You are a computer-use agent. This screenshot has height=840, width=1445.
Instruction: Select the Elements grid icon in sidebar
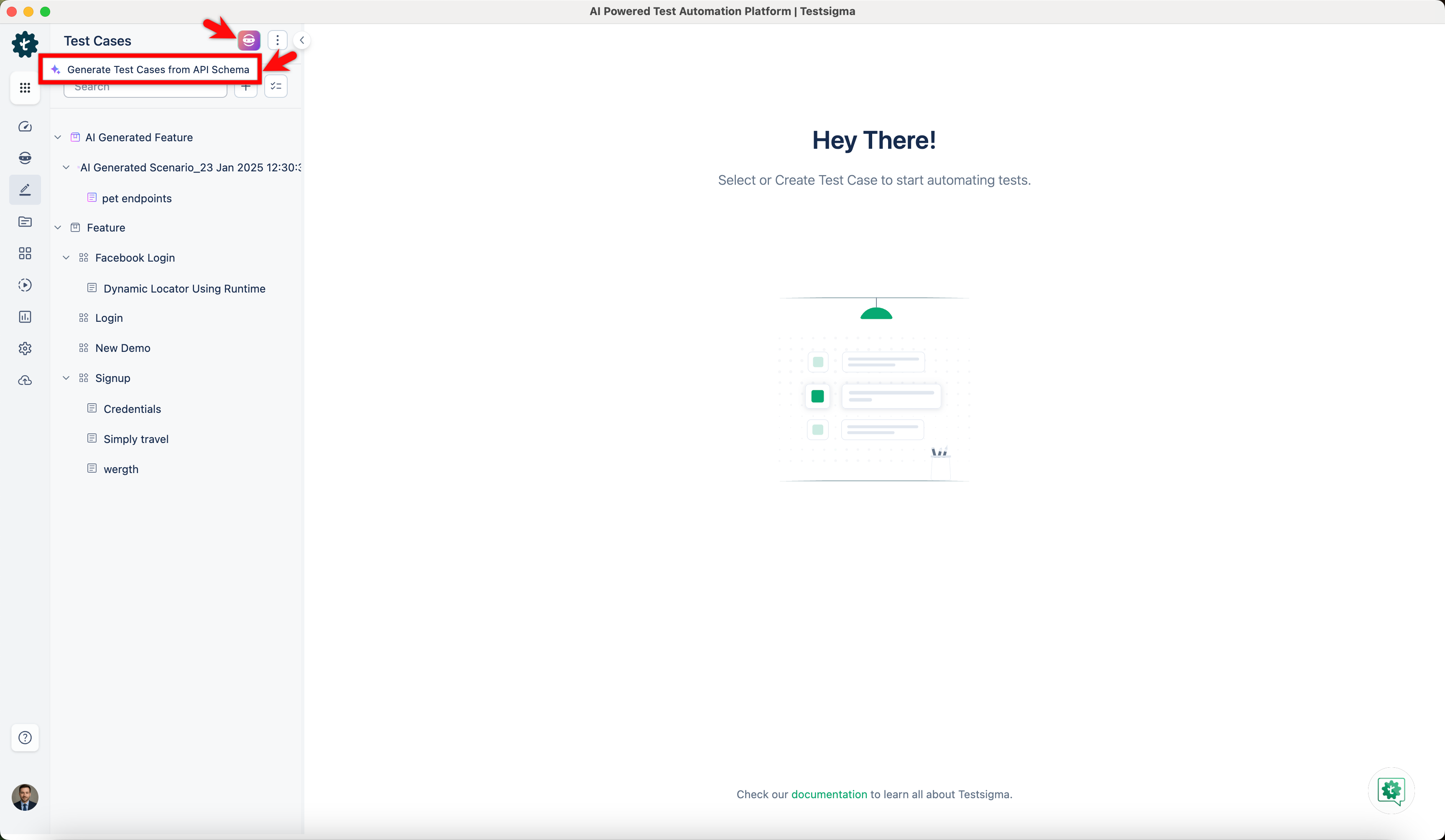(25, 253)
